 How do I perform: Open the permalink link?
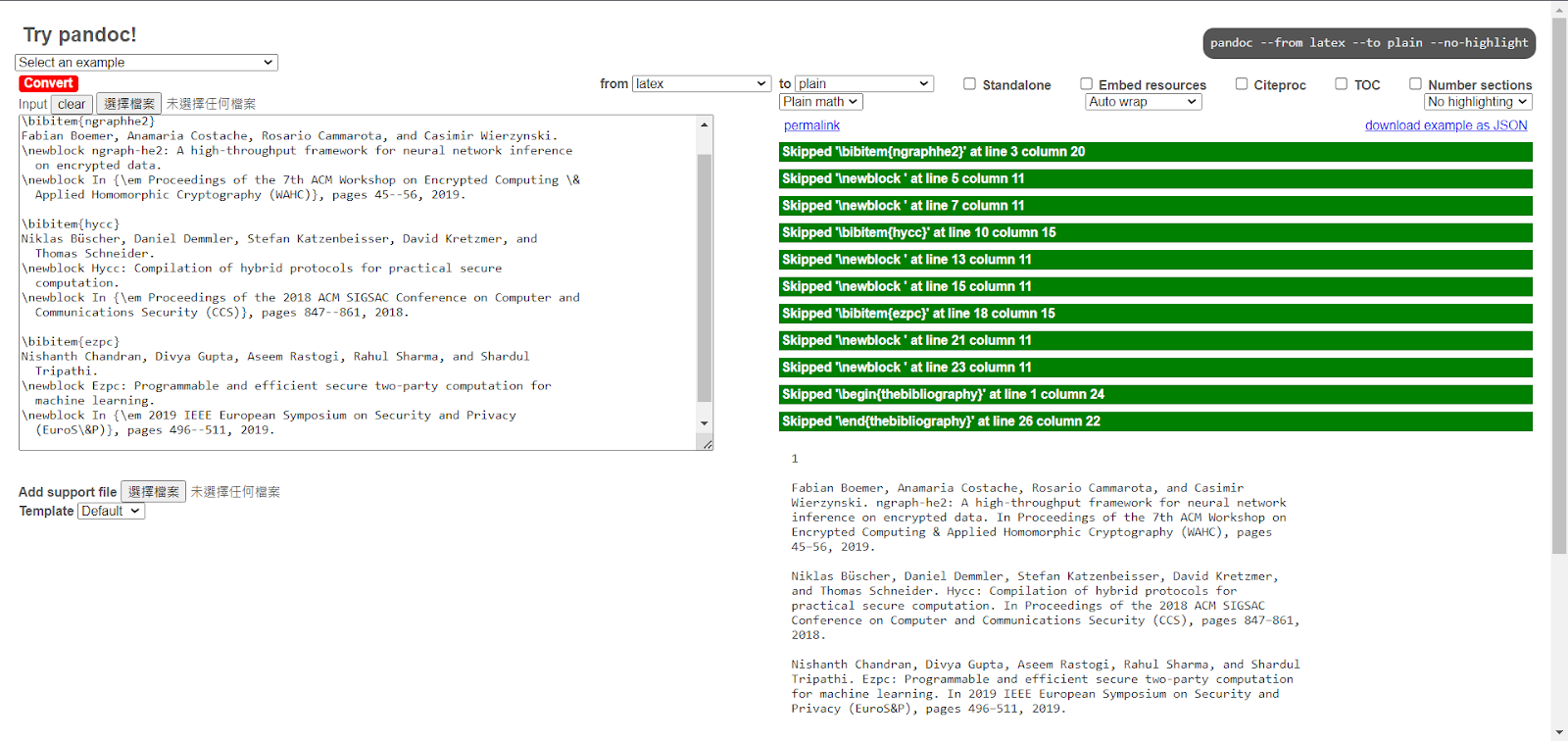(811, 125)
